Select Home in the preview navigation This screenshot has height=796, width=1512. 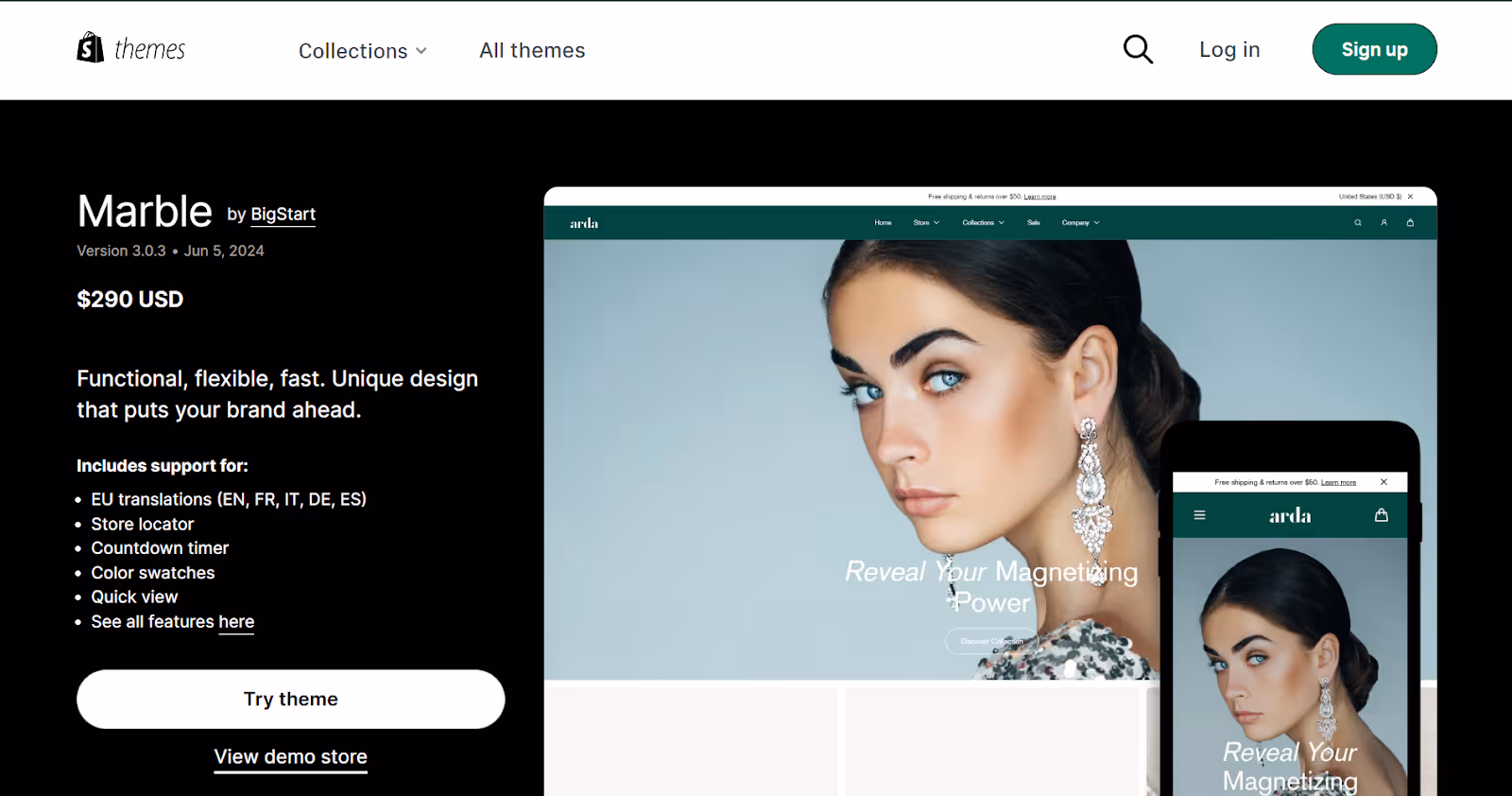pyautogui.click(x=883, y=223)
